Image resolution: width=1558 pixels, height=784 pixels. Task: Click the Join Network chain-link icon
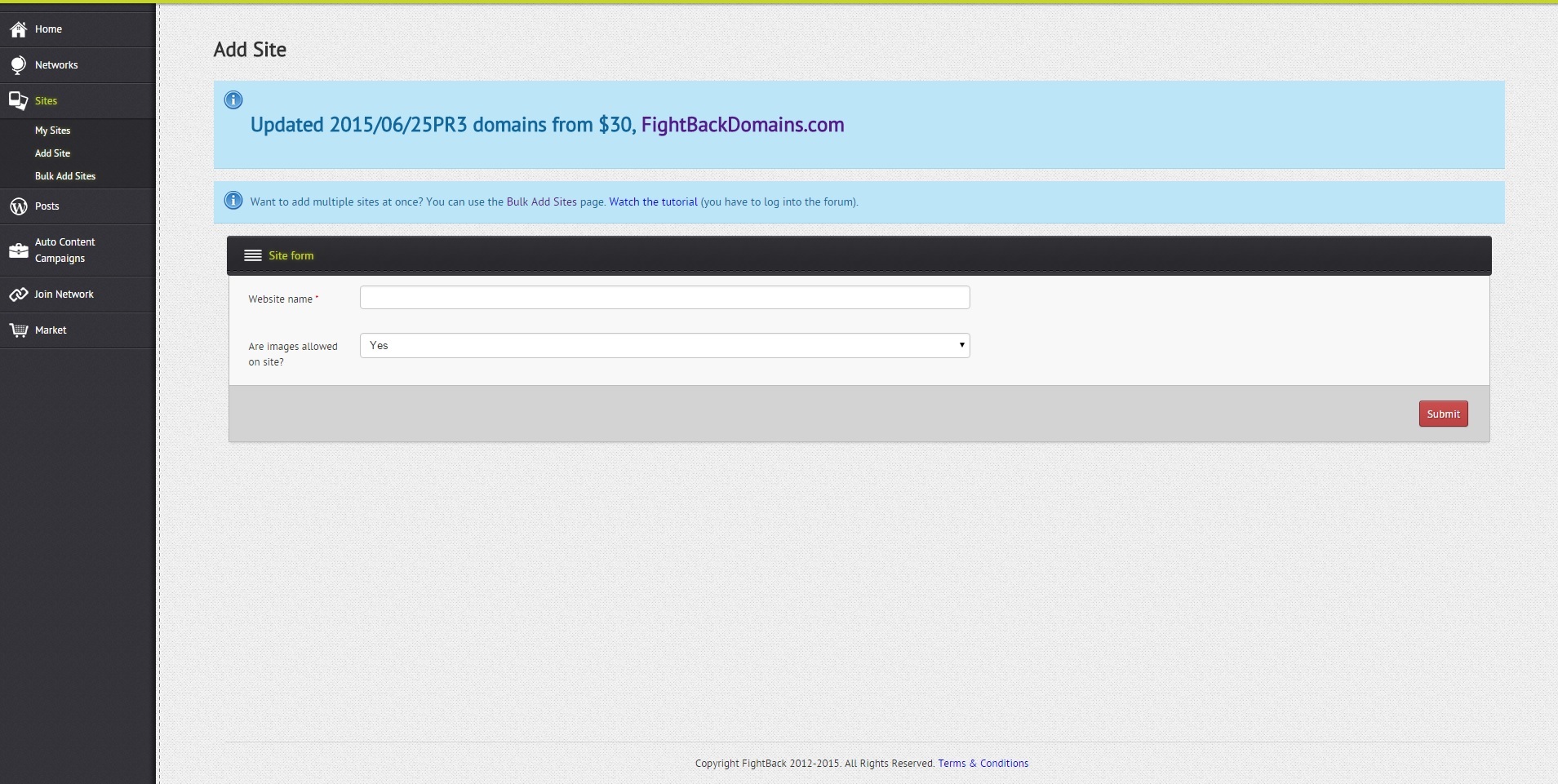click(x=18, y=295)
